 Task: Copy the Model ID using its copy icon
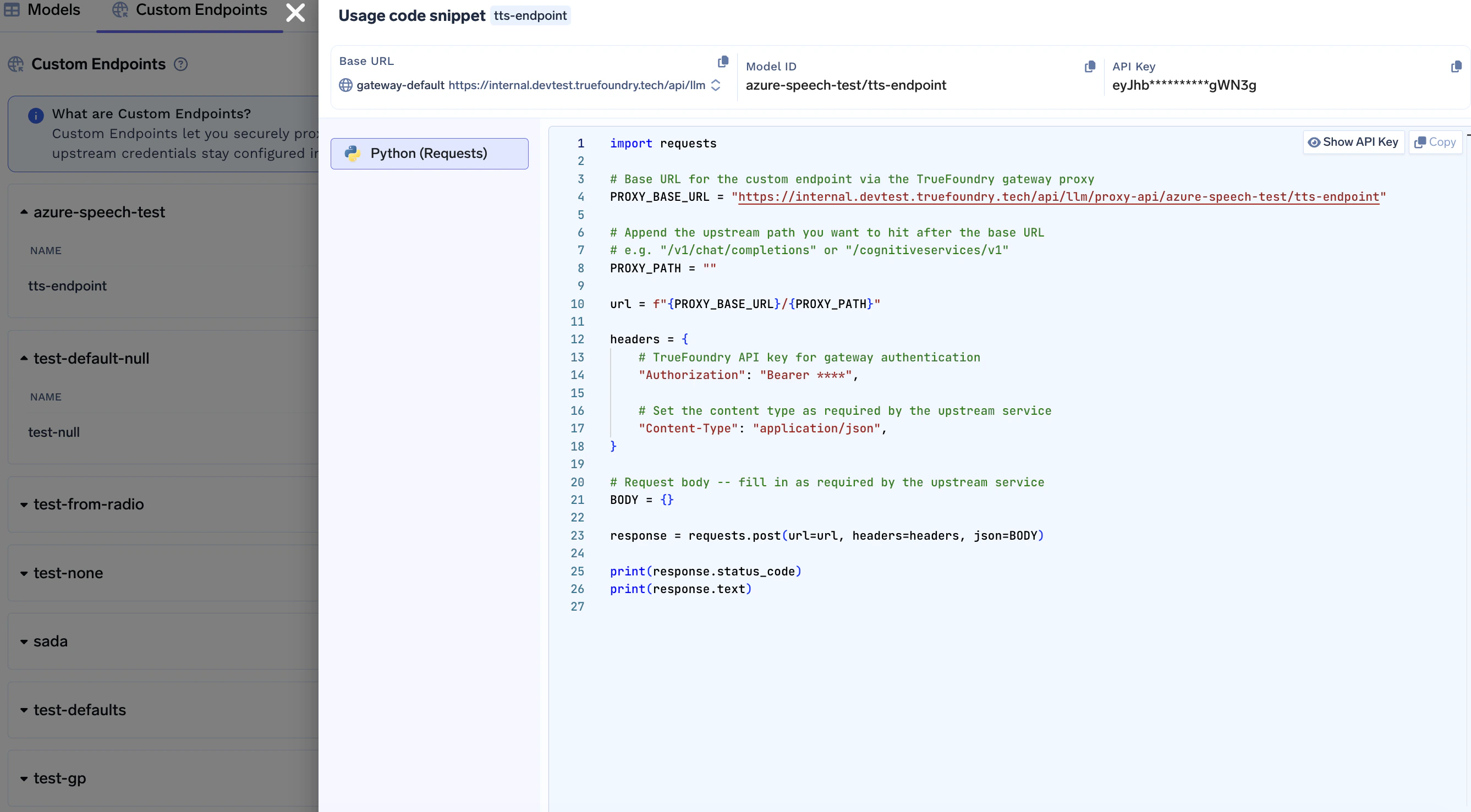(x=1090, y=66)
